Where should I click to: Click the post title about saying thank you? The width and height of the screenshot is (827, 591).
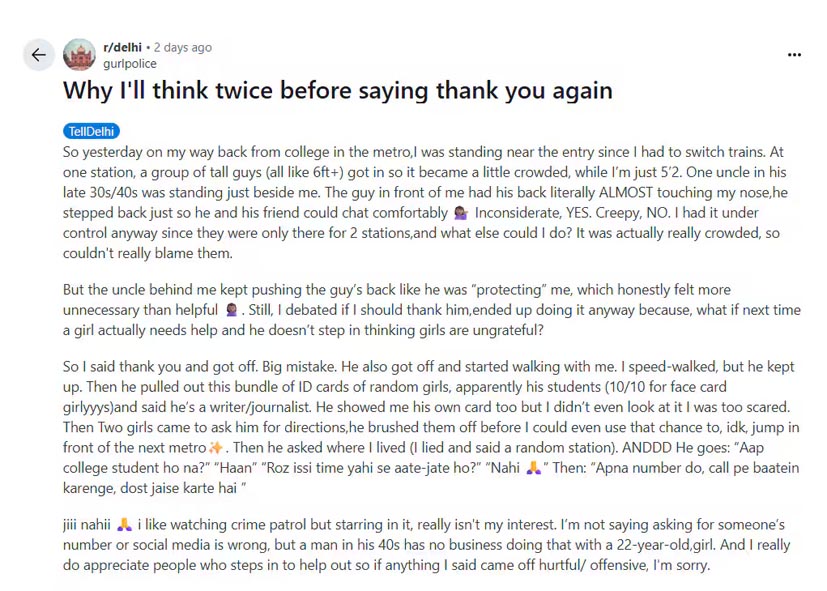pyautogui.click(x=337, y=90)
